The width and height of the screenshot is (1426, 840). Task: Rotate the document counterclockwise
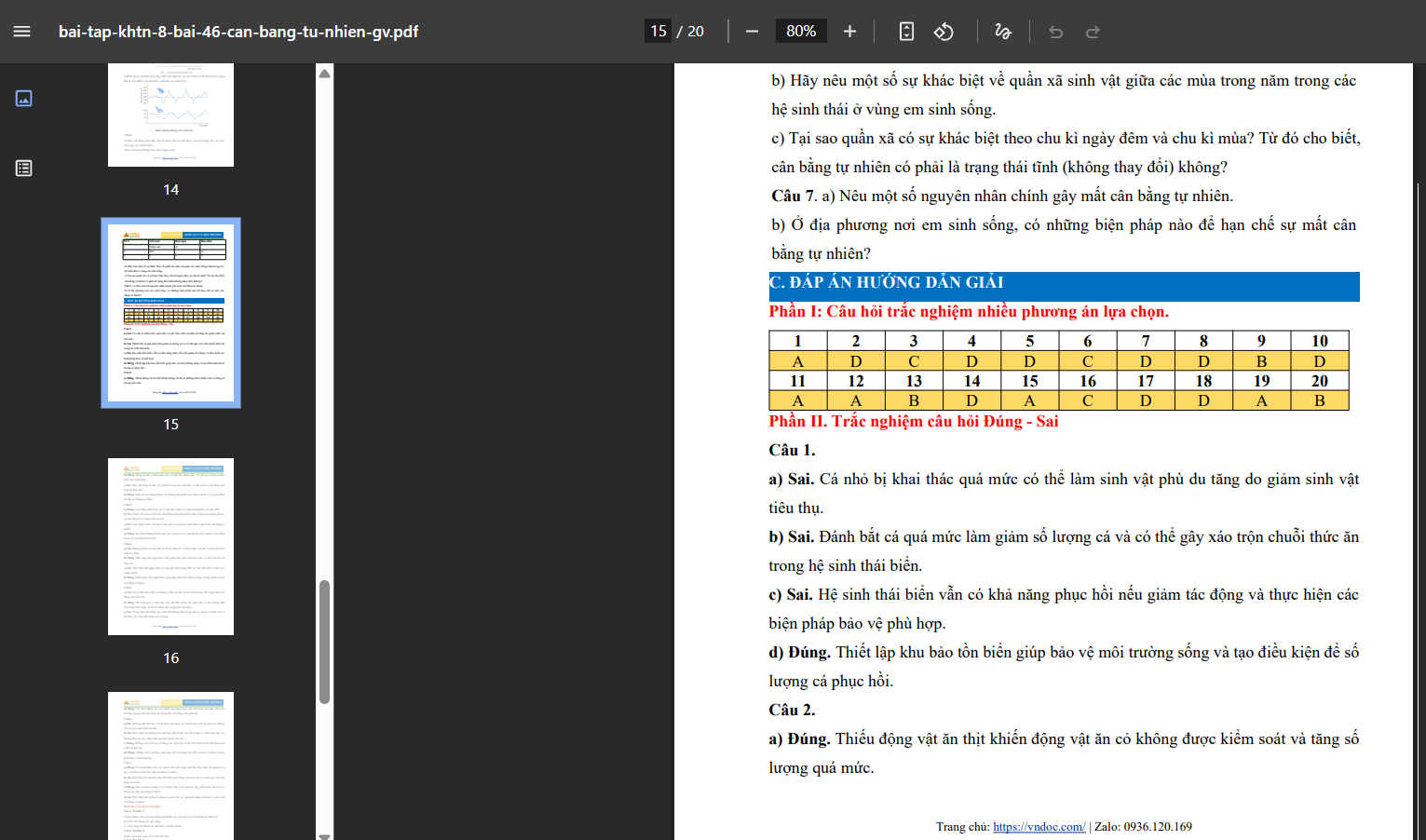[944, 32]
